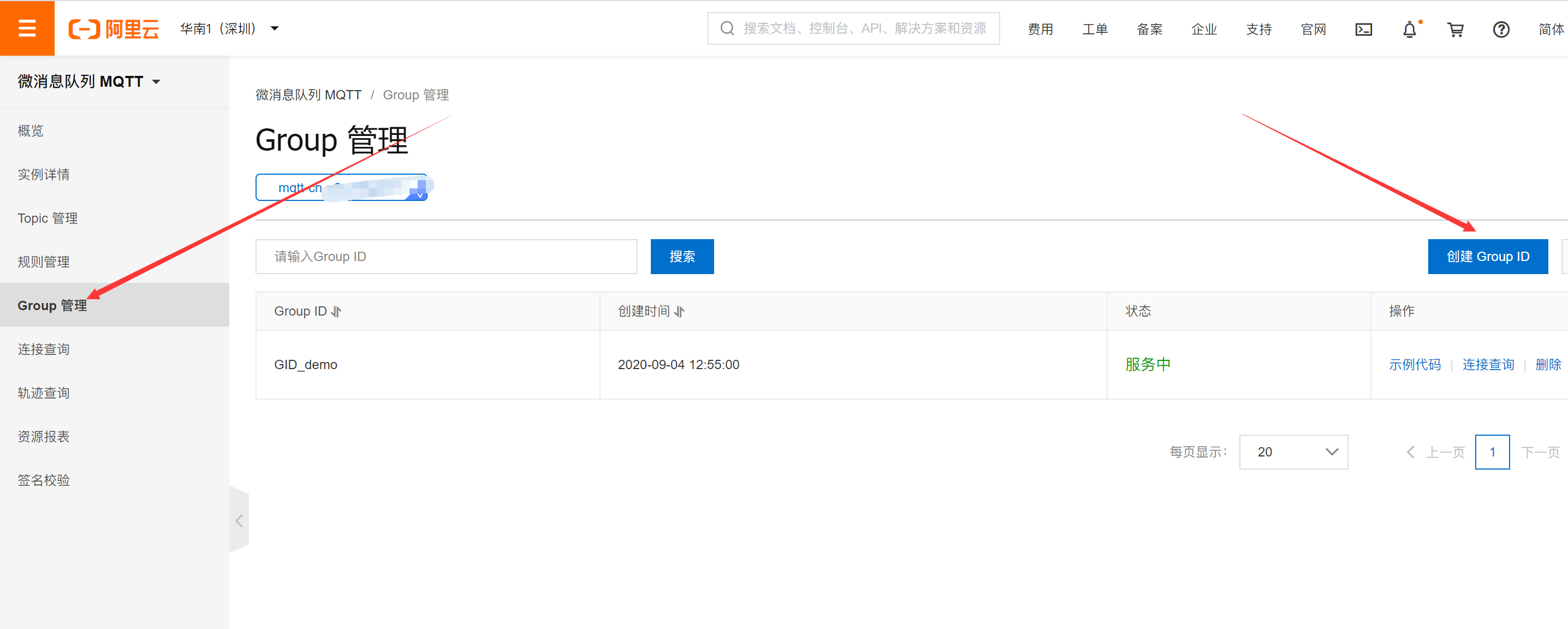The image size is (1568, 629).
Task: Open 实例详情 in the sidebar
Action: pos(43,174)
